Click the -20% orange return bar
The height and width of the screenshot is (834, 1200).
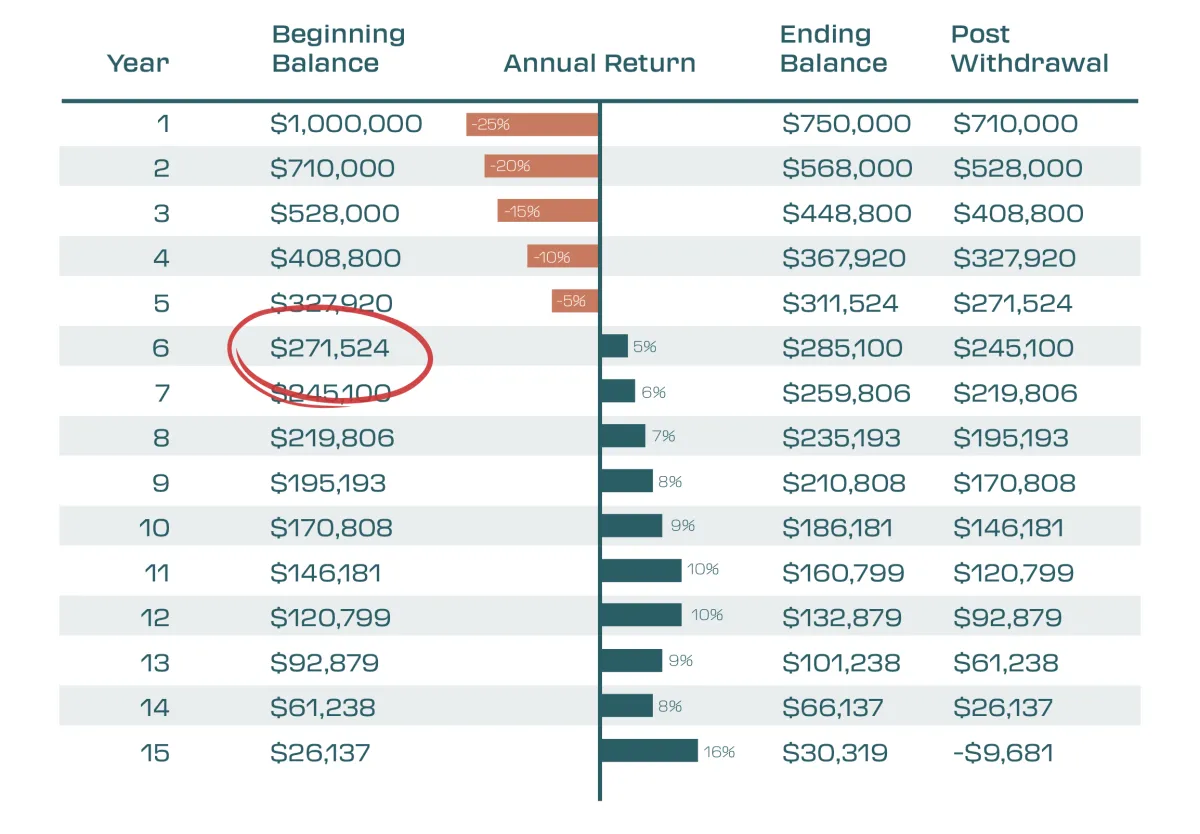pyautogui.click(x=541, y=166)
